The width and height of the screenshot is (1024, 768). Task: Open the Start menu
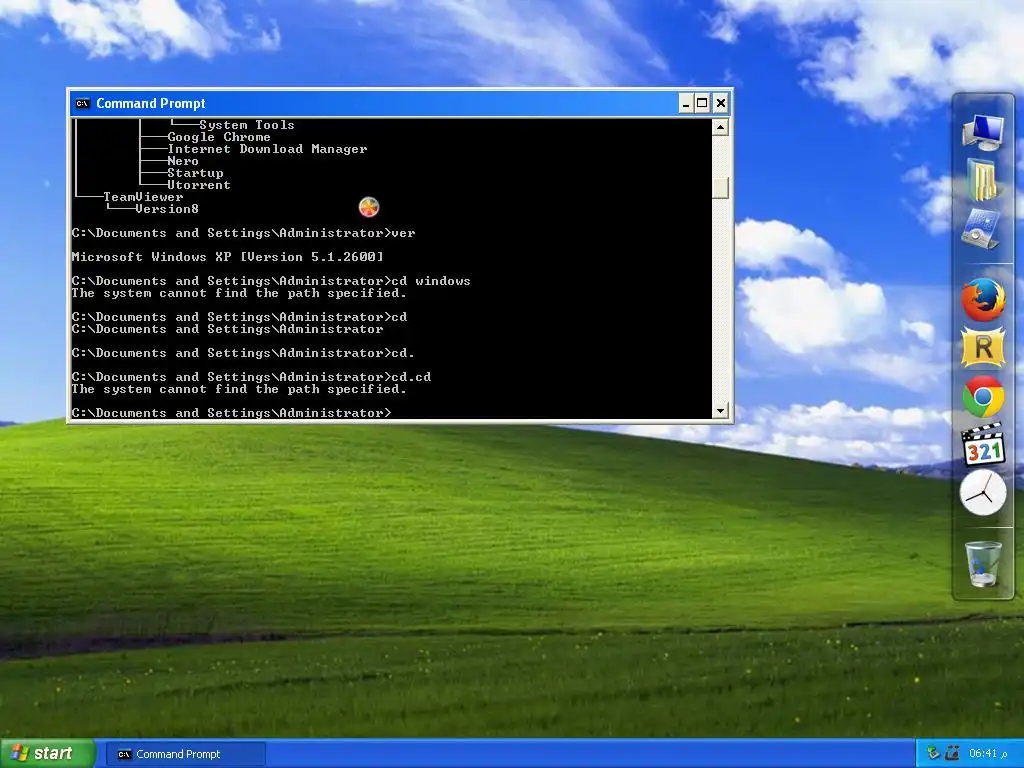[x=48, y=754]
